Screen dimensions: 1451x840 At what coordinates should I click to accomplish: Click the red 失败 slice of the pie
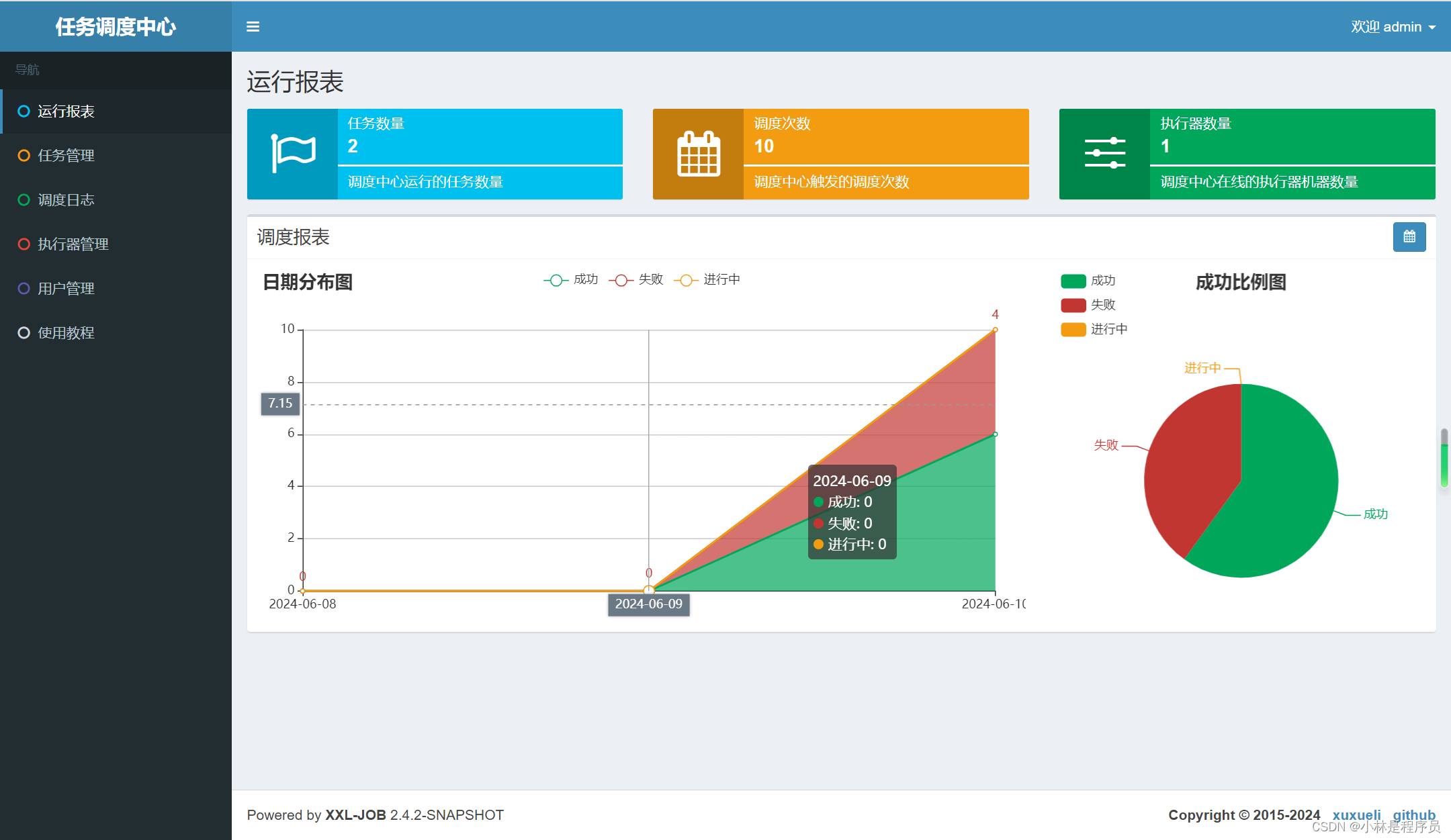coord(1192,463)
